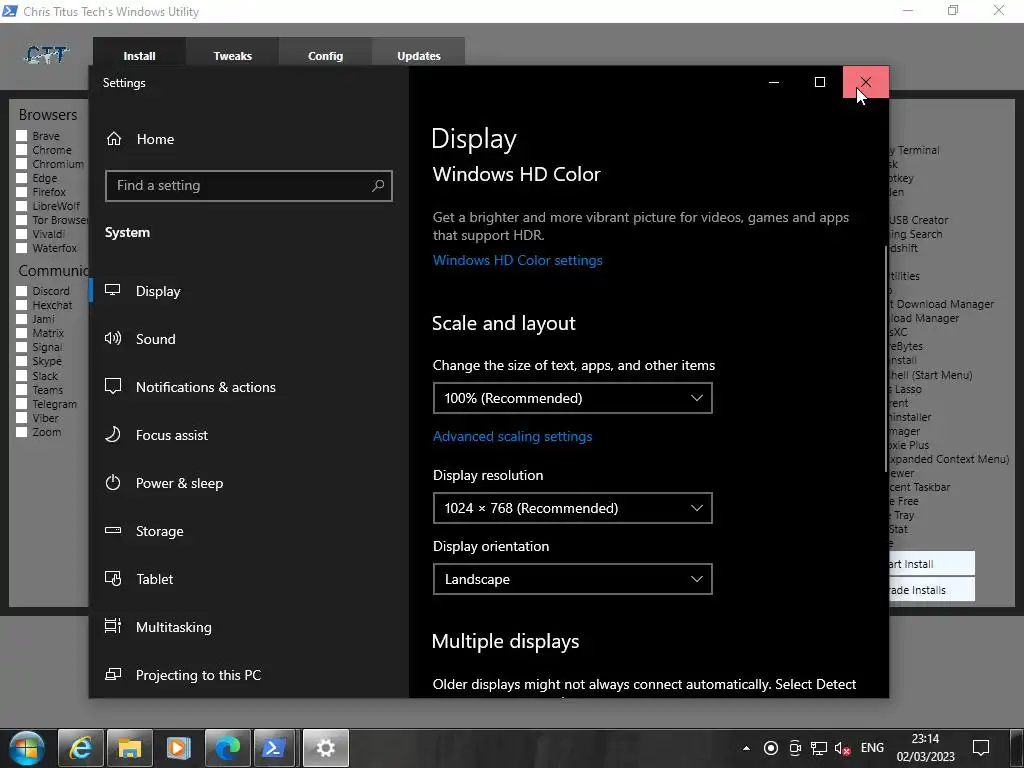This screenshot has width=1024, height=768.
Task: Click the Upgrade Installs button behind Settings
Action: [932, 590]
